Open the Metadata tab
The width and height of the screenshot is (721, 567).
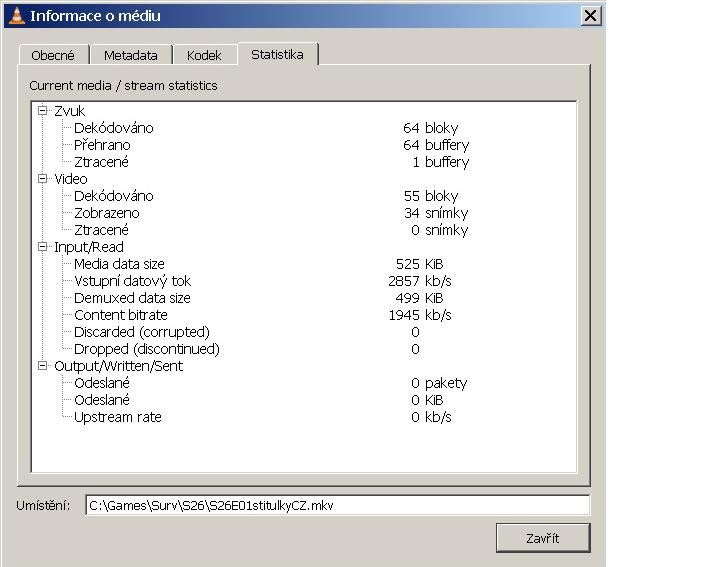tap(130, 56)
